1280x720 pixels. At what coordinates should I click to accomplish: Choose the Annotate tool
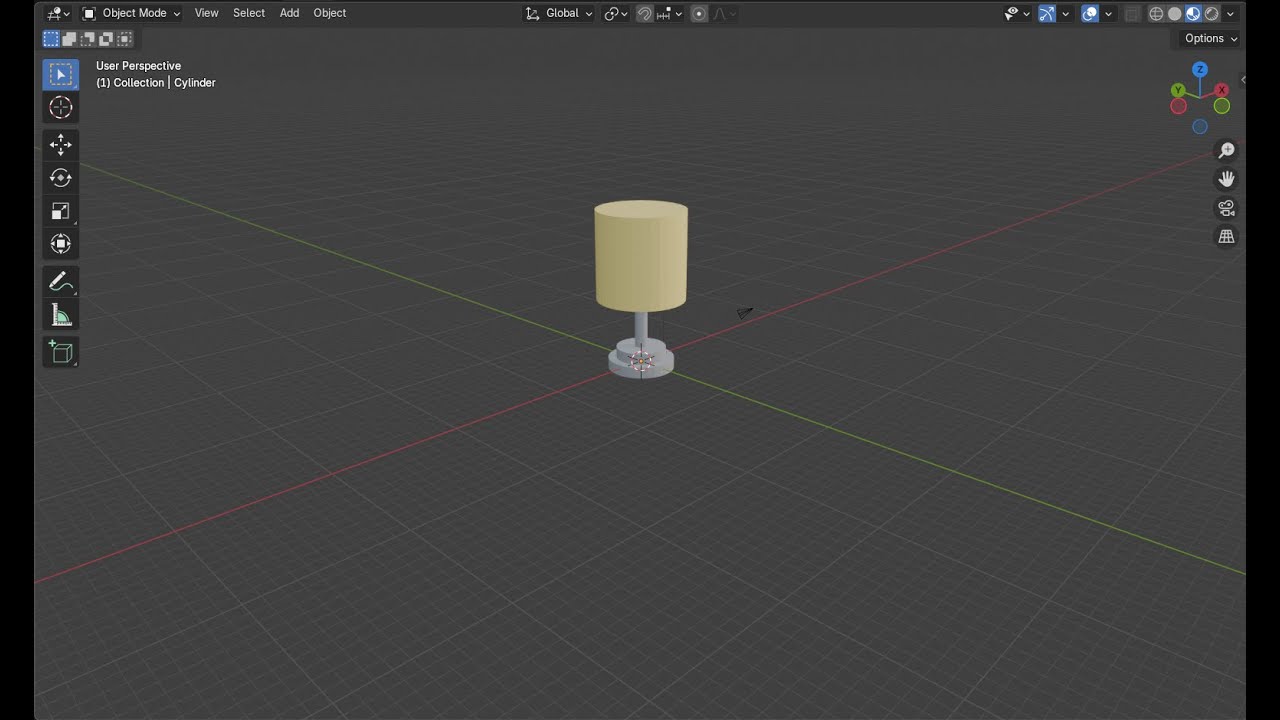(60, 282)
